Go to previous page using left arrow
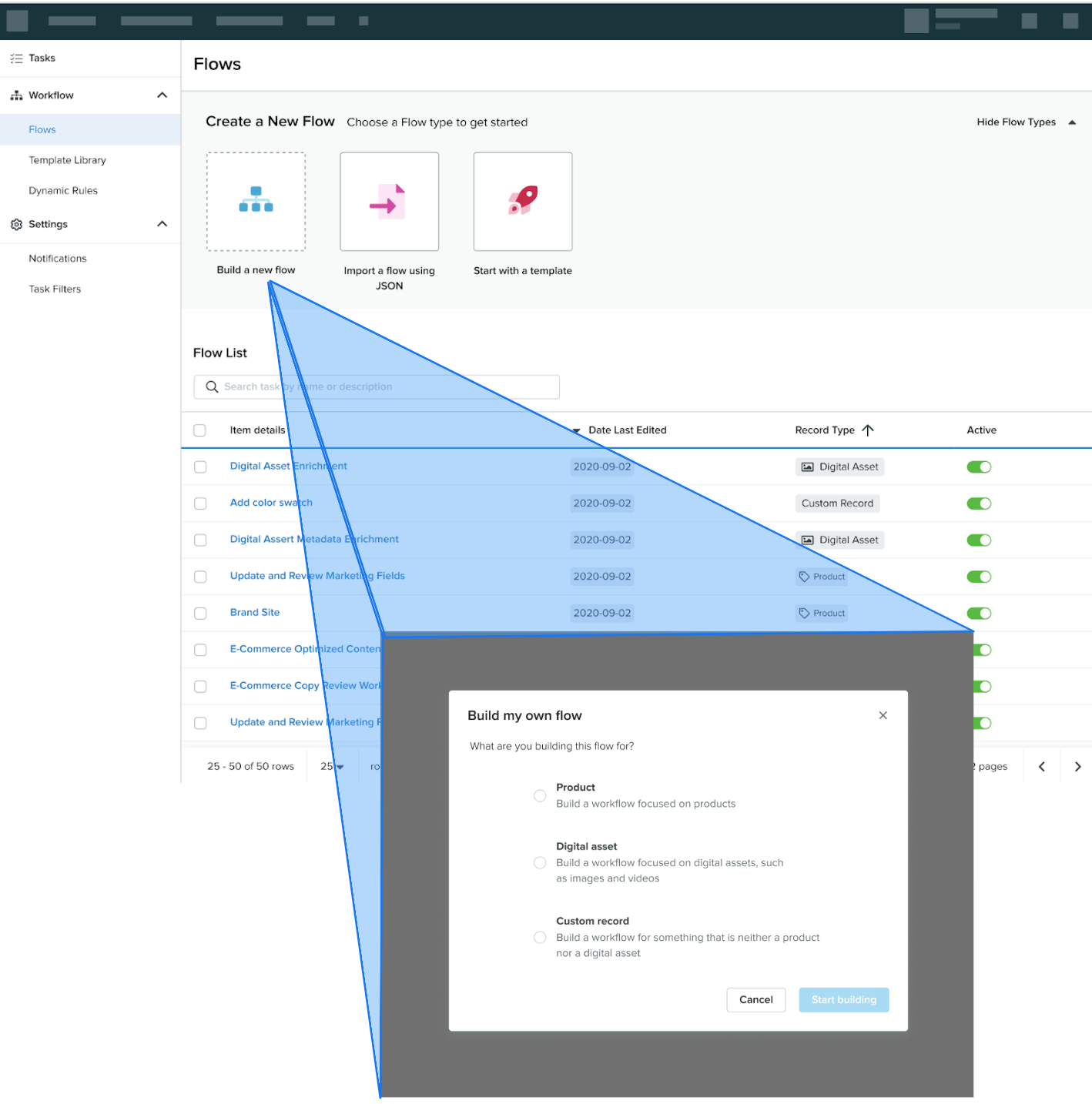Image resolution: width=1092 pixels, height=1104 pixels. 1041,766
